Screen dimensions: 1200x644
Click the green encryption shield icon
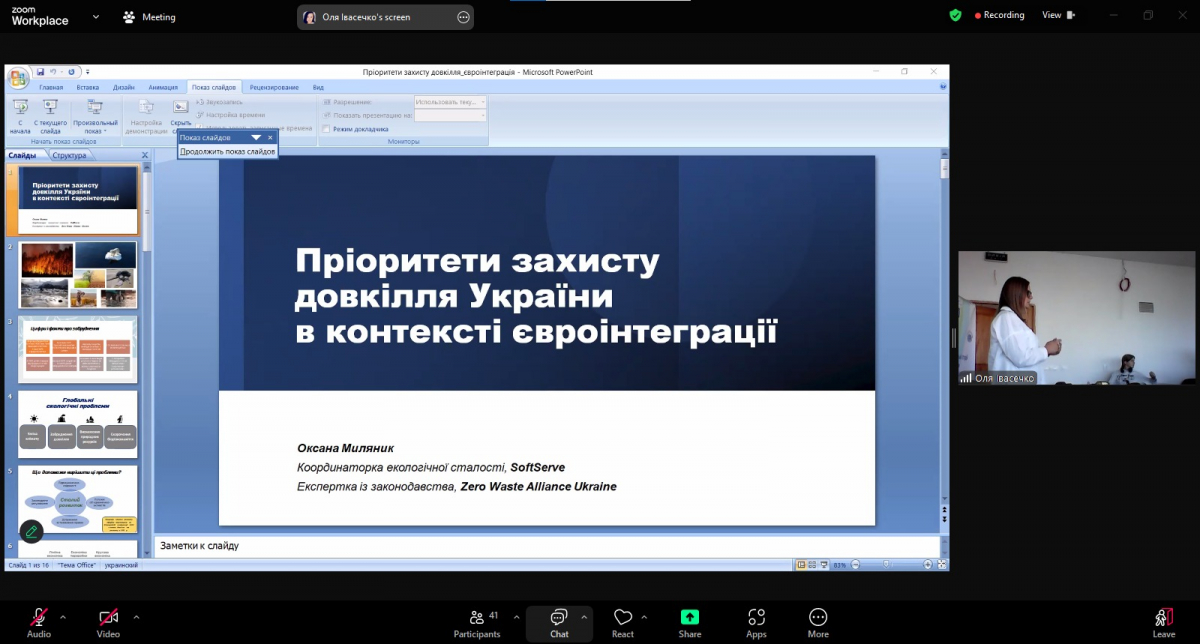click(x=955, y=15)
